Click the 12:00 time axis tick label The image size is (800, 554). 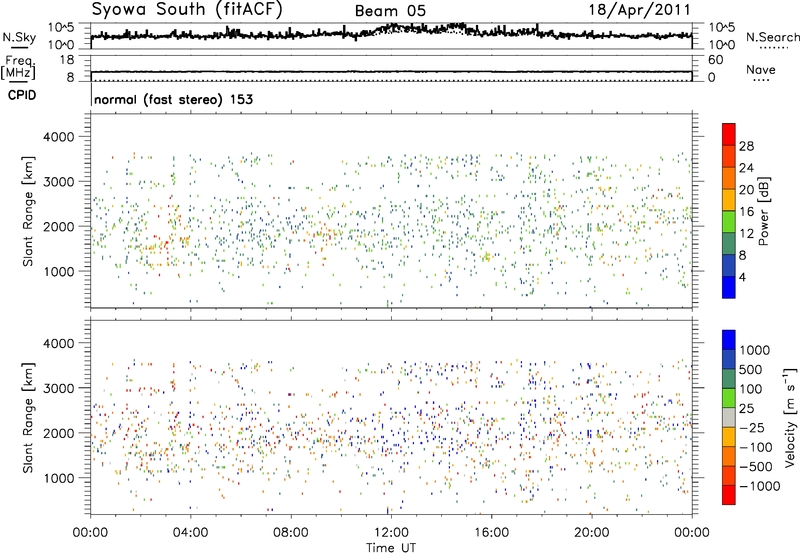(391, 533)
